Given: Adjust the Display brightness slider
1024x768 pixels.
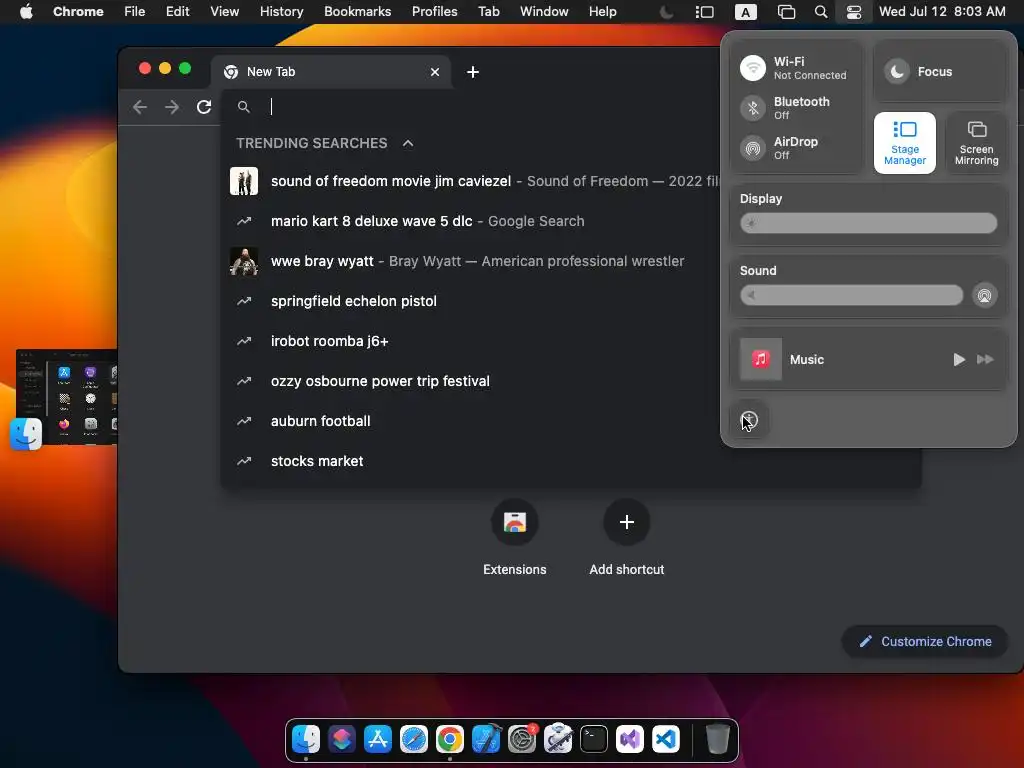Looking at the screenshot, I should pyautogui.click(x=869, y=223).
